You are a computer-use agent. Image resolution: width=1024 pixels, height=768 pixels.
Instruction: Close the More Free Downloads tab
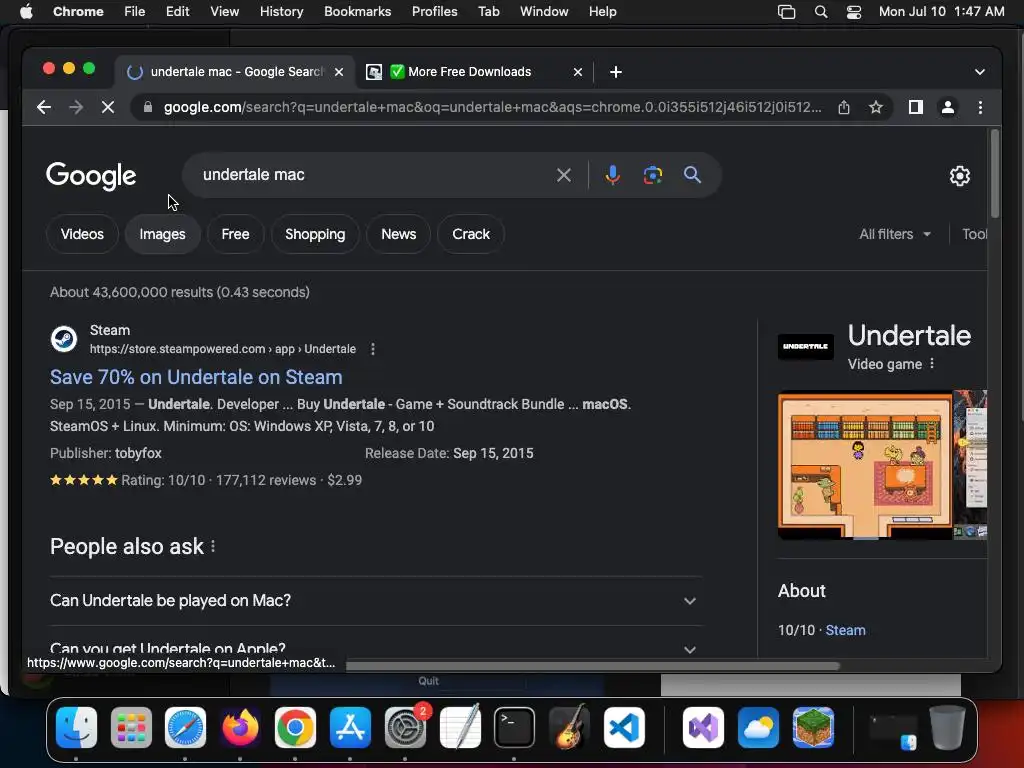coord(577,72)
